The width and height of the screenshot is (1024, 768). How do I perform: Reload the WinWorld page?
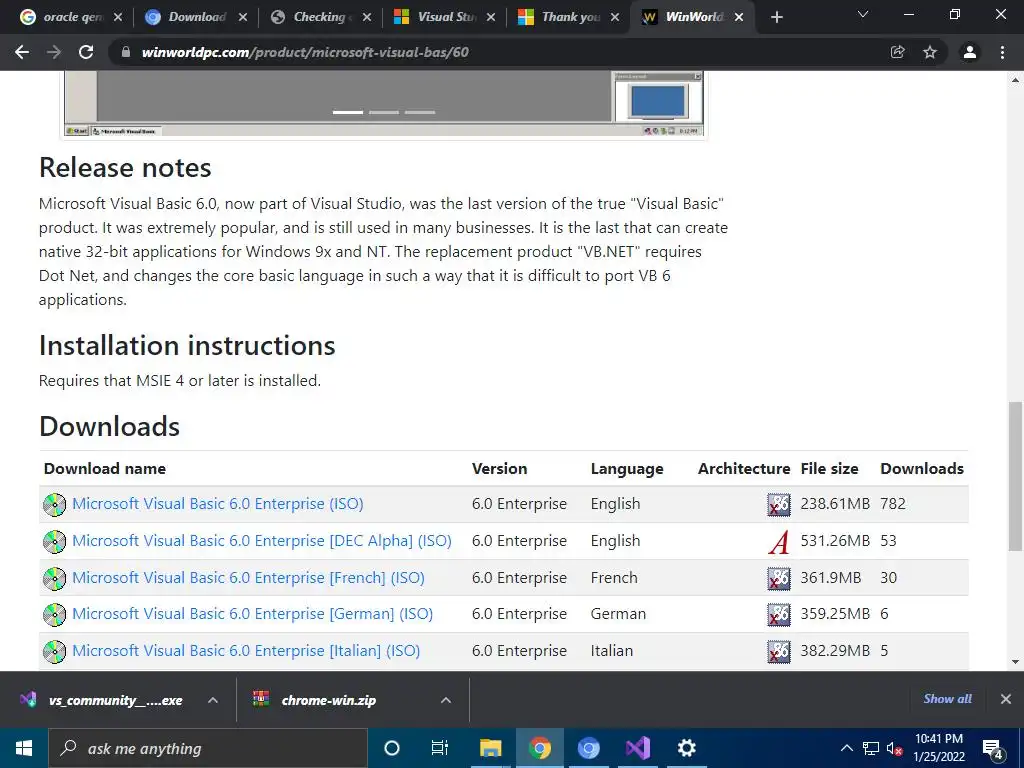coord(86,52)
